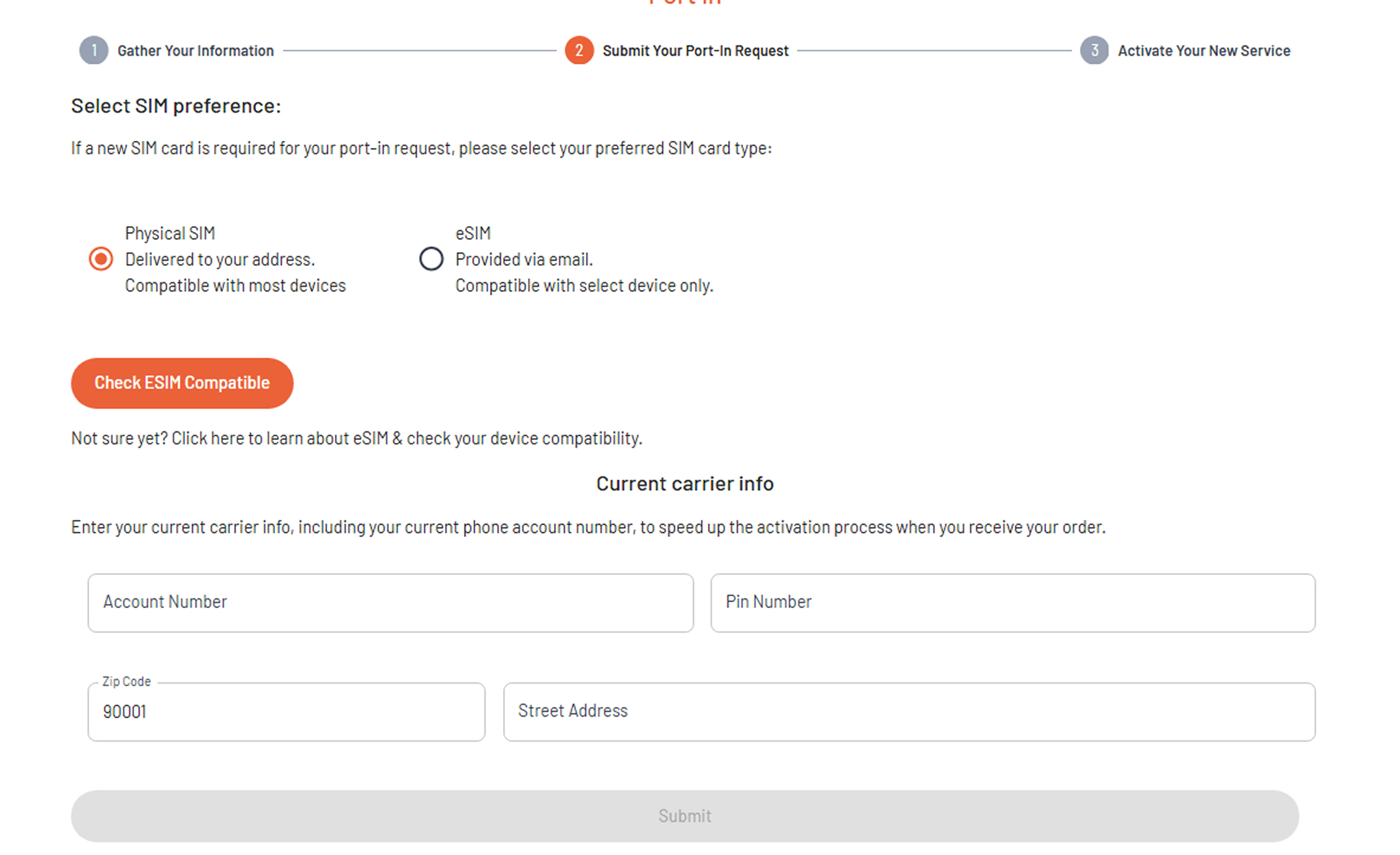Click the disabled Submit button
Image resolution: width=1400 pixels, height=855 pixels.
point(684,815)
